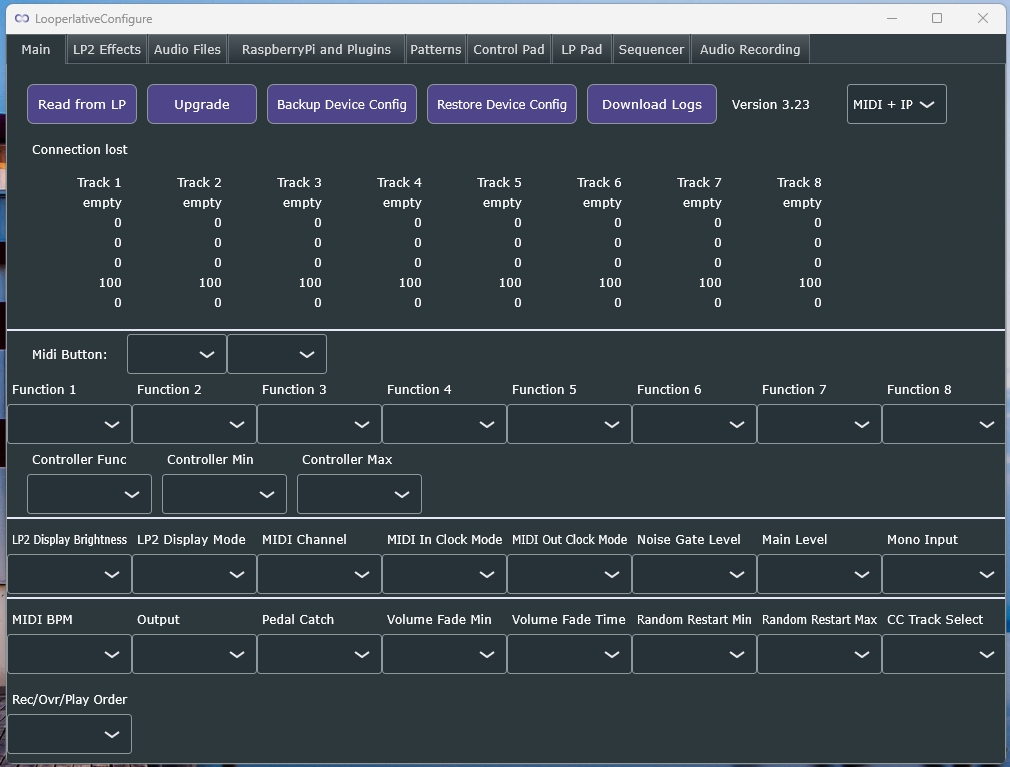1010x767 pixels.
Task: Switch to the LP2 Effects tab
Action: [107, 50]
